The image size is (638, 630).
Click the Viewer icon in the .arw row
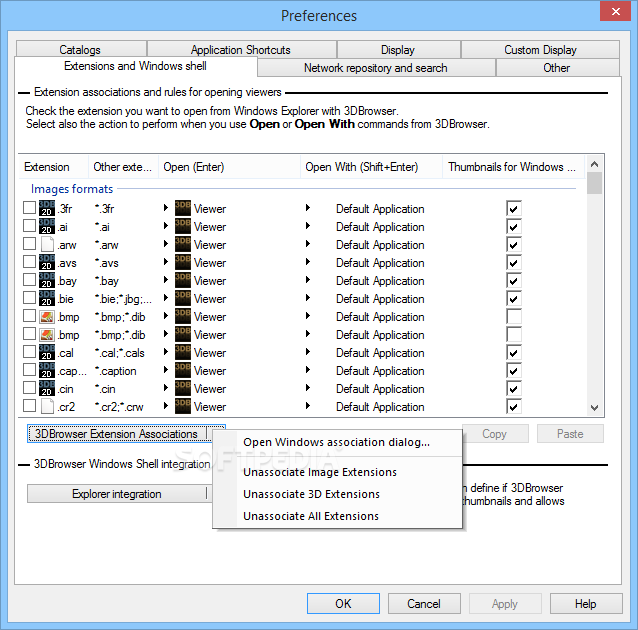coord(183,244)
